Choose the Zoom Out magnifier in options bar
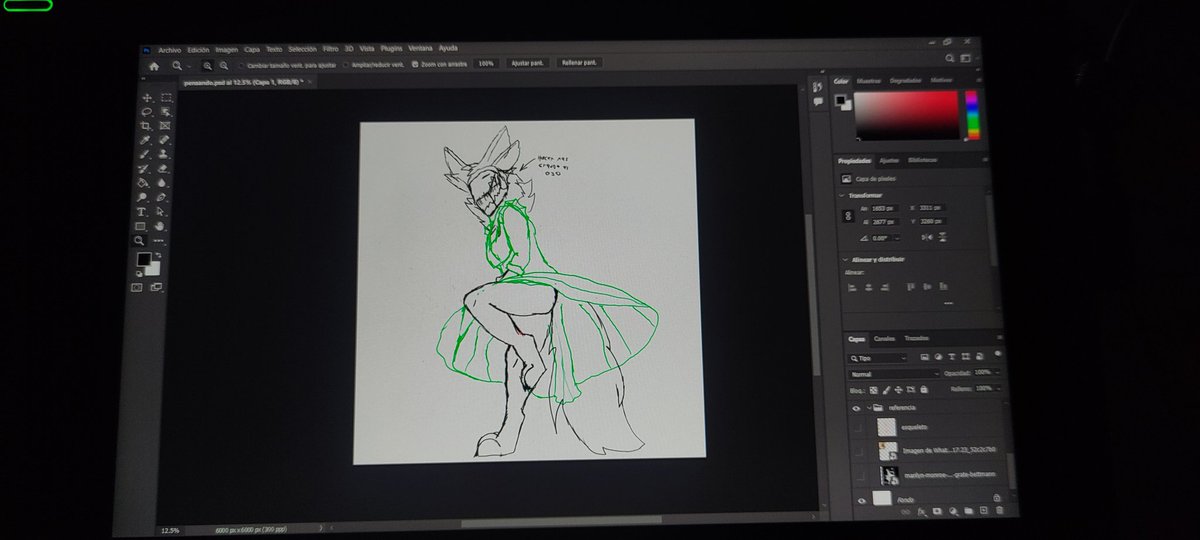 (x=224, y=66)
